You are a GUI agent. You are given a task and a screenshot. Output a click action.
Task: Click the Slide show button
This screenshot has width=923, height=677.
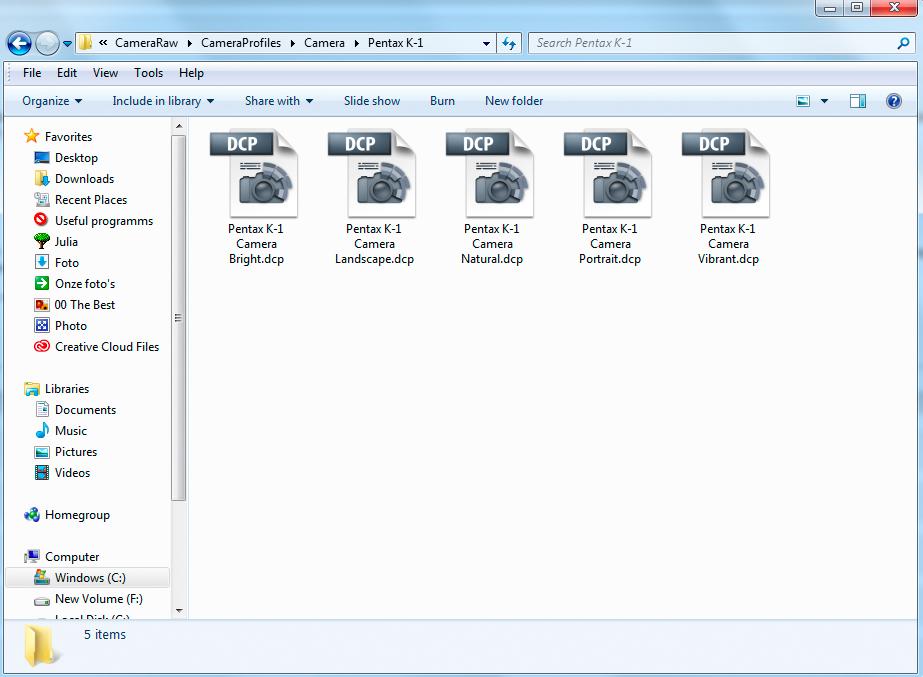point(372,101)
